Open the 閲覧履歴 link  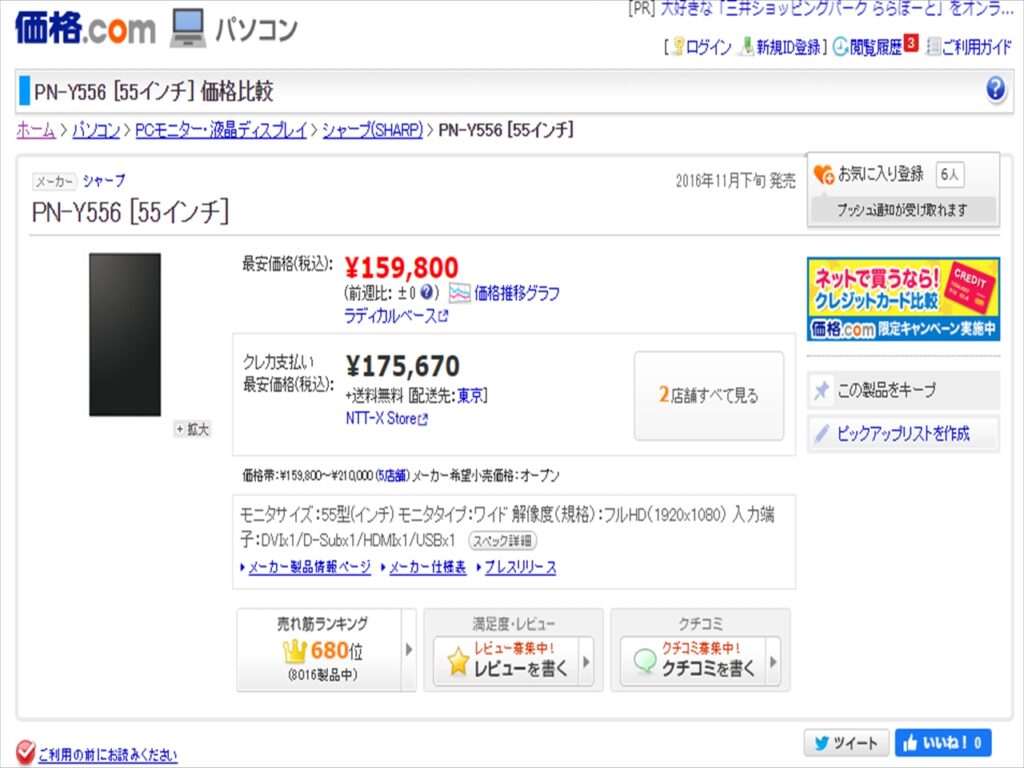click(x=876, y=47)
